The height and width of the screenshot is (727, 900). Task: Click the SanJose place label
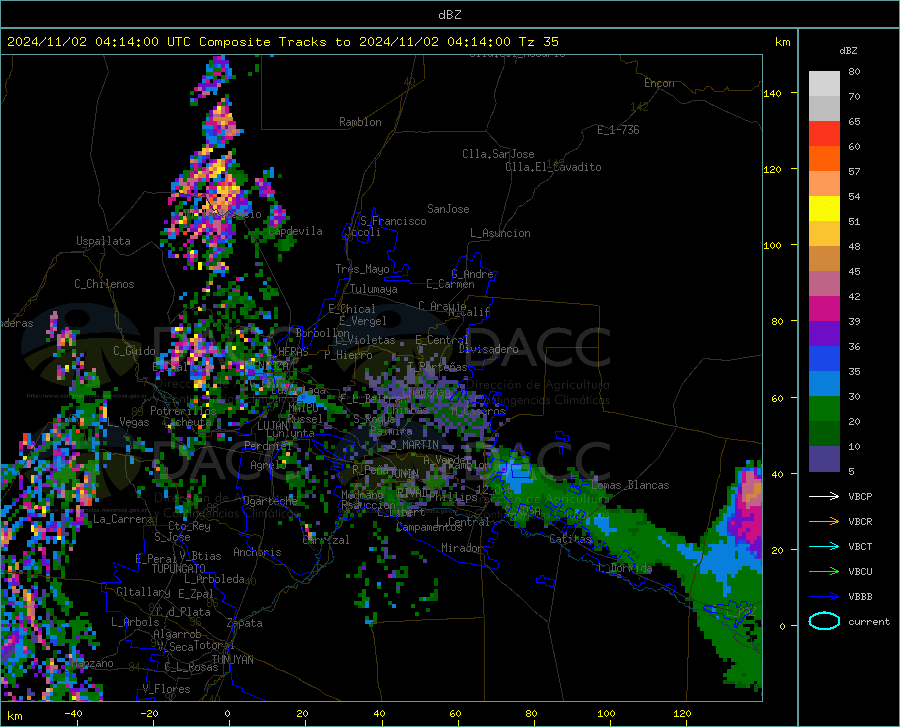(448, 209)
